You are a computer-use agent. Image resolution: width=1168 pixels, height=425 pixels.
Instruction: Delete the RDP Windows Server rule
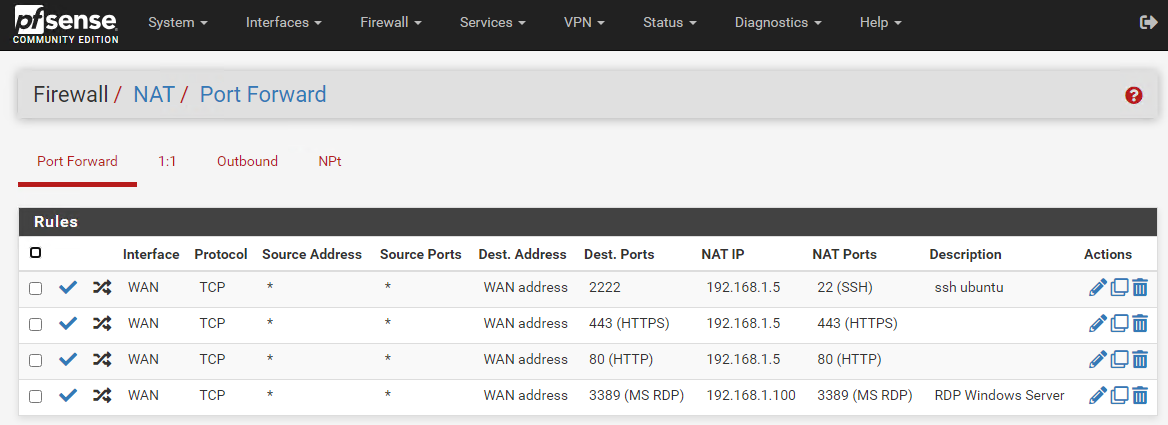tap(1140, 396)
